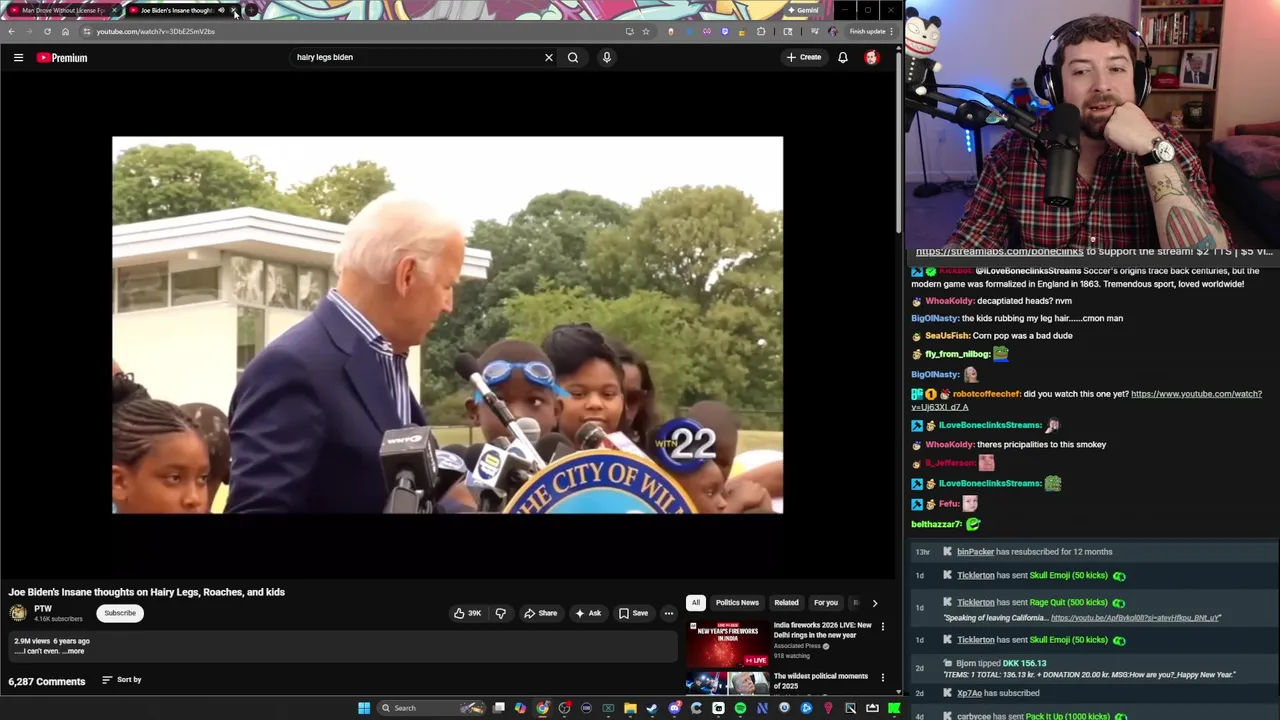Open the Create menu button
The width and height of the screenshot is (1280, 720).
coord(803,57)
